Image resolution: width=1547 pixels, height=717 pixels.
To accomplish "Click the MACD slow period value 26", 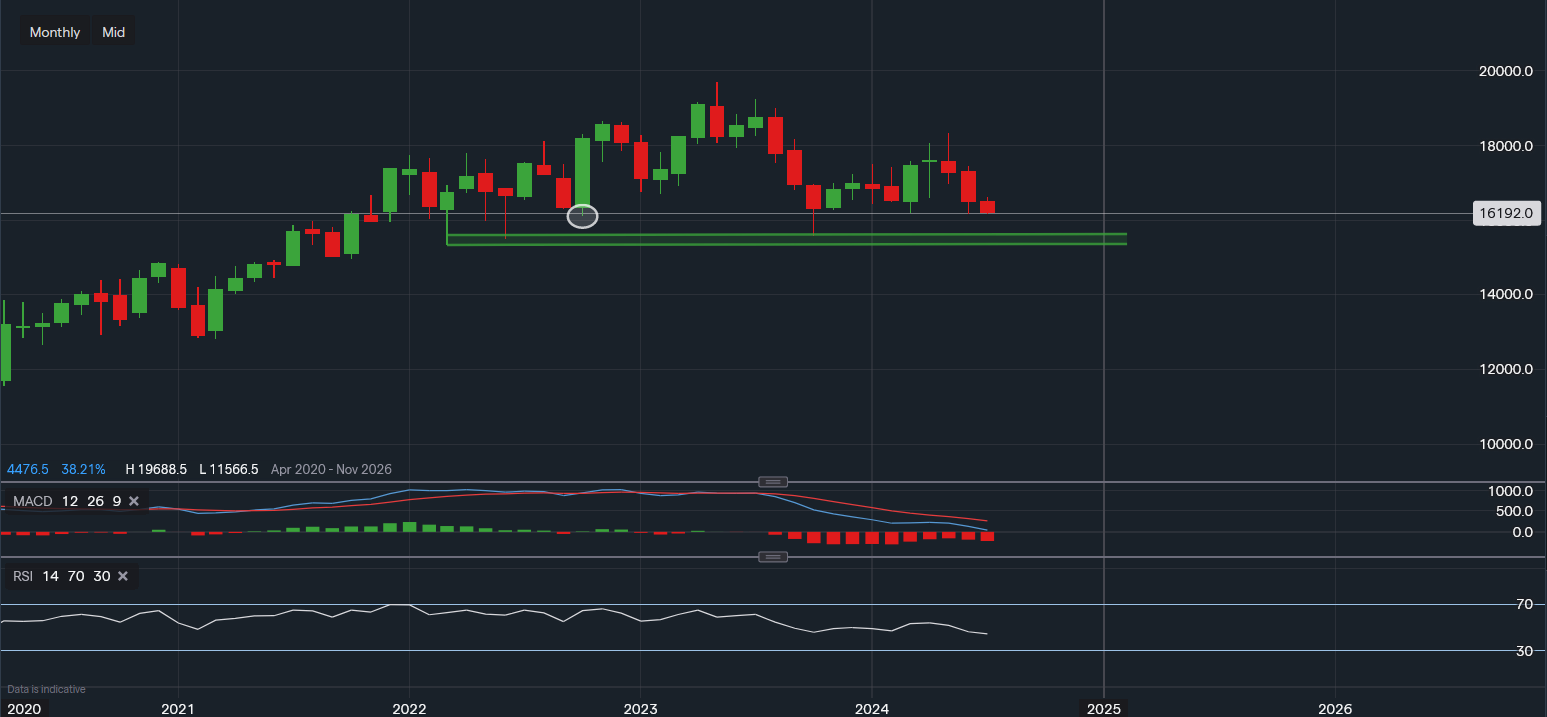I will (94, 500).
